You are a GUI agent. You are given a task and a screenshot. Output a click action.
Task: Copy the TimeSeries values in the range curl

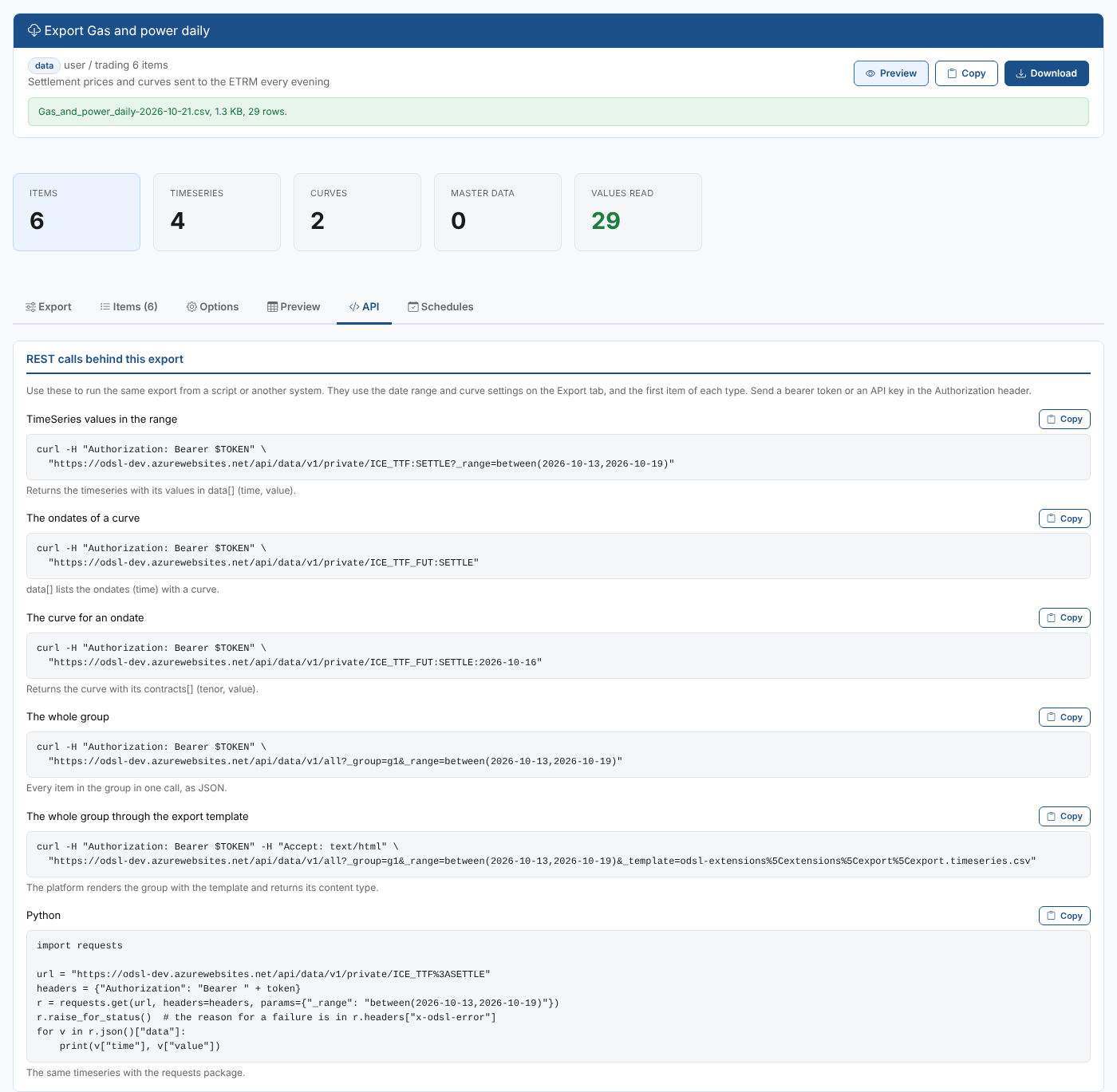tap(1064, 419)
